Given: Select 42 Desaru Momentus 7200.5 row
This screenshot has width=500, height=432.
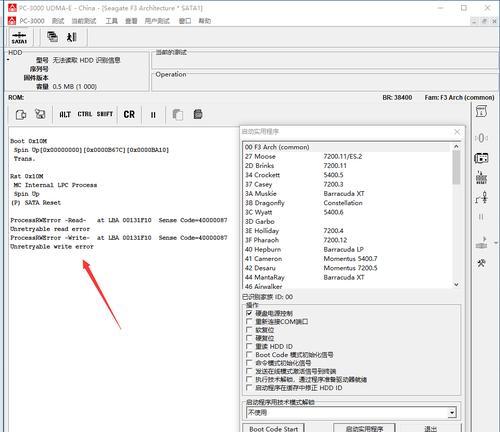Looking at the screenshot, I should click(x=347, y=268).
